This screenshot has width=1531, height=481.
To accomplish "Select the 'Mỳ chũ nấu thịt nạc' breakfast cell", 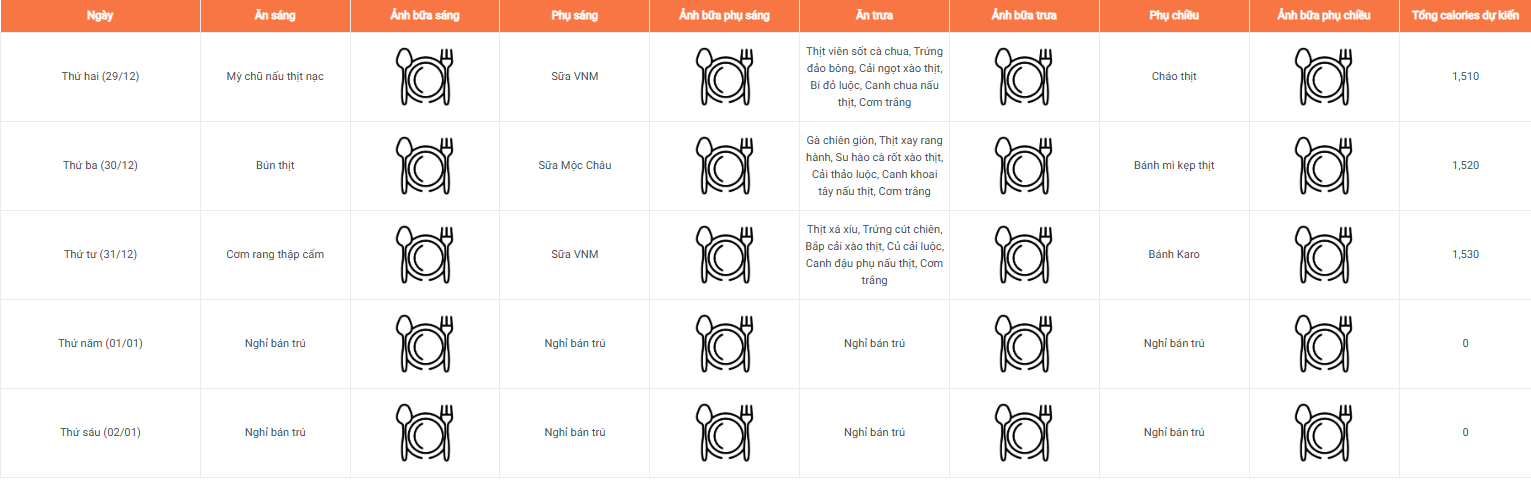I will 275,76.
